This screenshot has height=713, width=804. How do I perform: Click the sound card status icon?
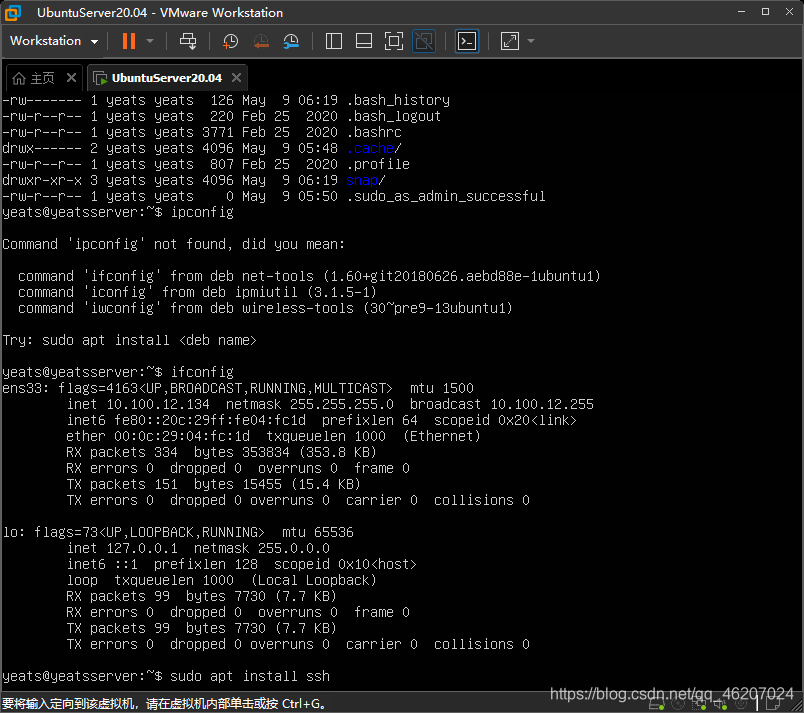click(720, 704)
